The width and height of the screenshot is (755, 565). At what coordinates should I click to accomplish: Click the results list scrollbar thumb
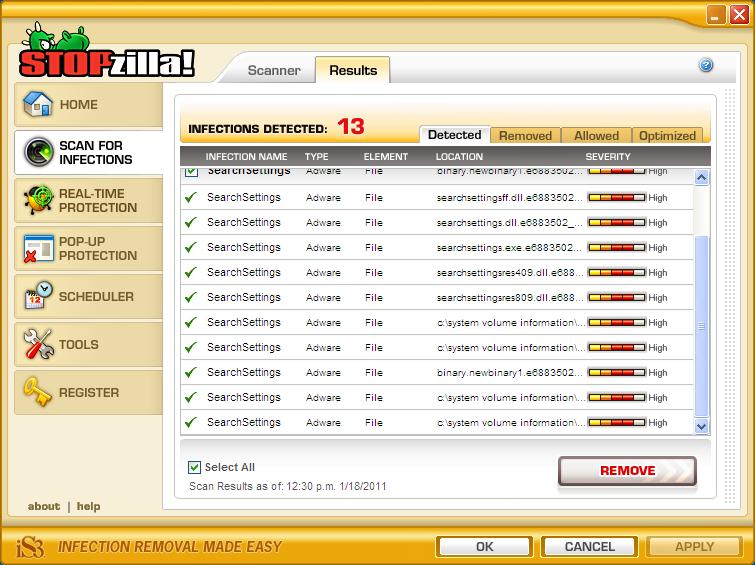(x=702, y=326)
